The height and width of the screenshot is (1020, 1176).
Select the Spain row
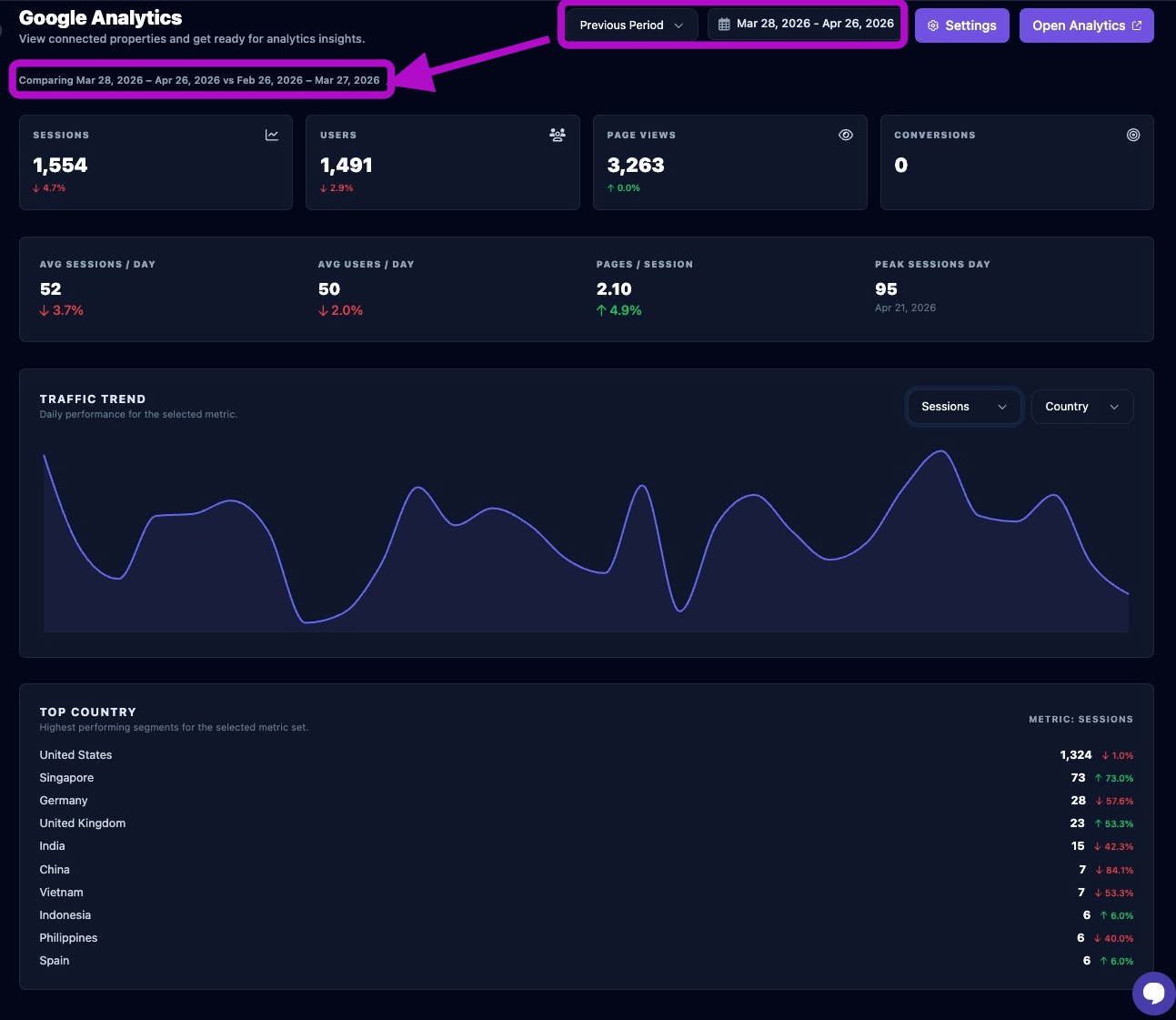(x=587, y=961)
